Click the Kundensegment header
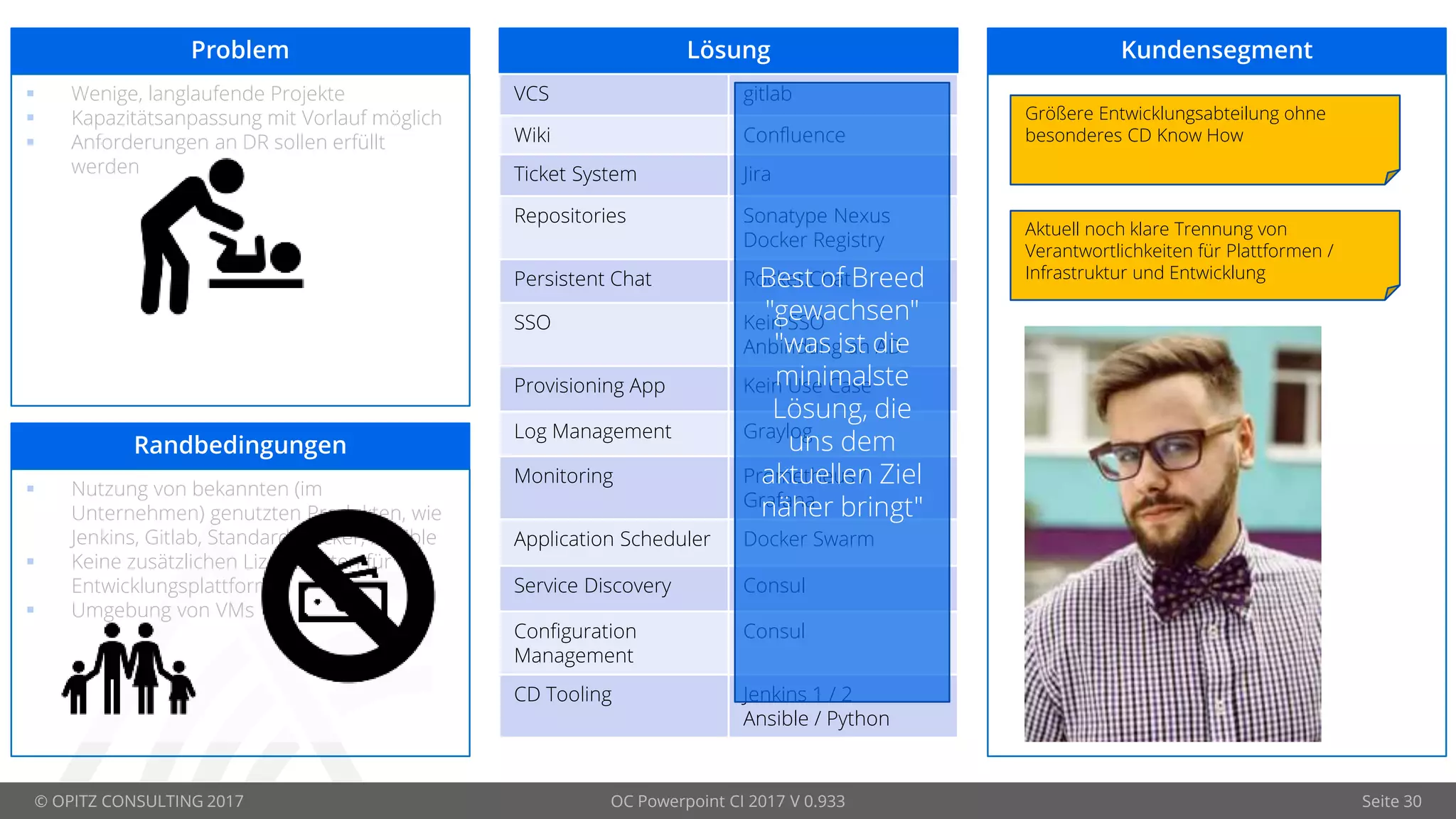This screenshot has height=819, width=1456. pyautogui.click(x=1216, y=50)
